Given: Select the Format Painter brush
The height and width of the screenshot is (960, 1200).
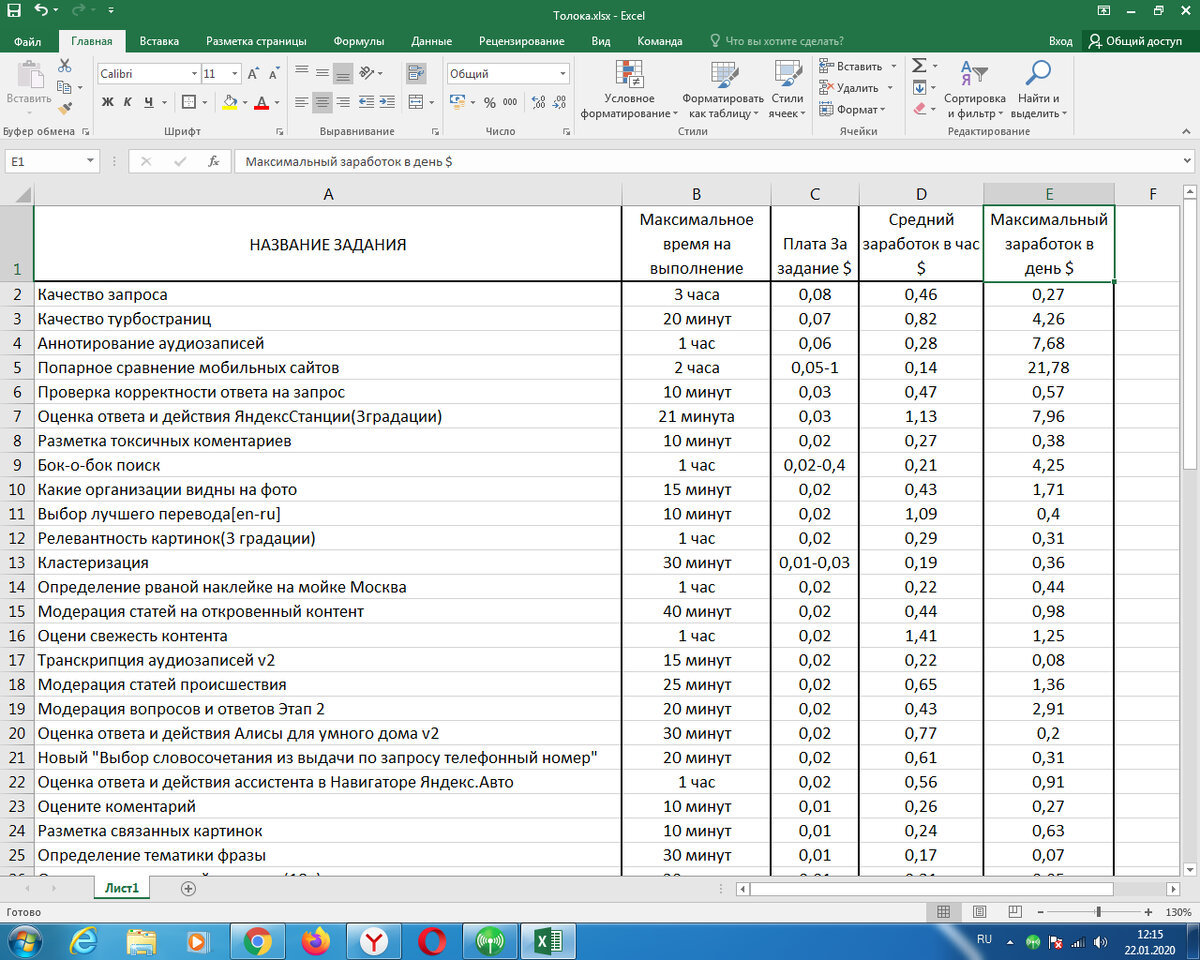Looking at the screenshot, I should 65,108.
